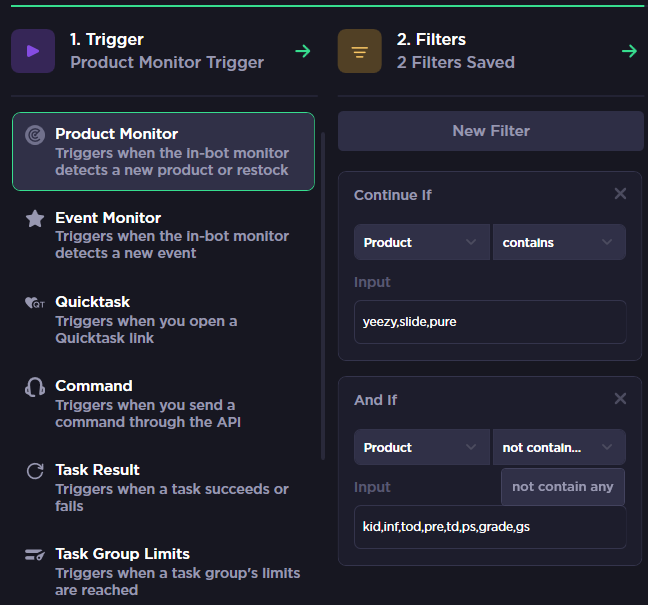The image size is (648, 605).
Task: Click green arrow after Trigger step
Action: pyautogui.click(x=303, y=51)
